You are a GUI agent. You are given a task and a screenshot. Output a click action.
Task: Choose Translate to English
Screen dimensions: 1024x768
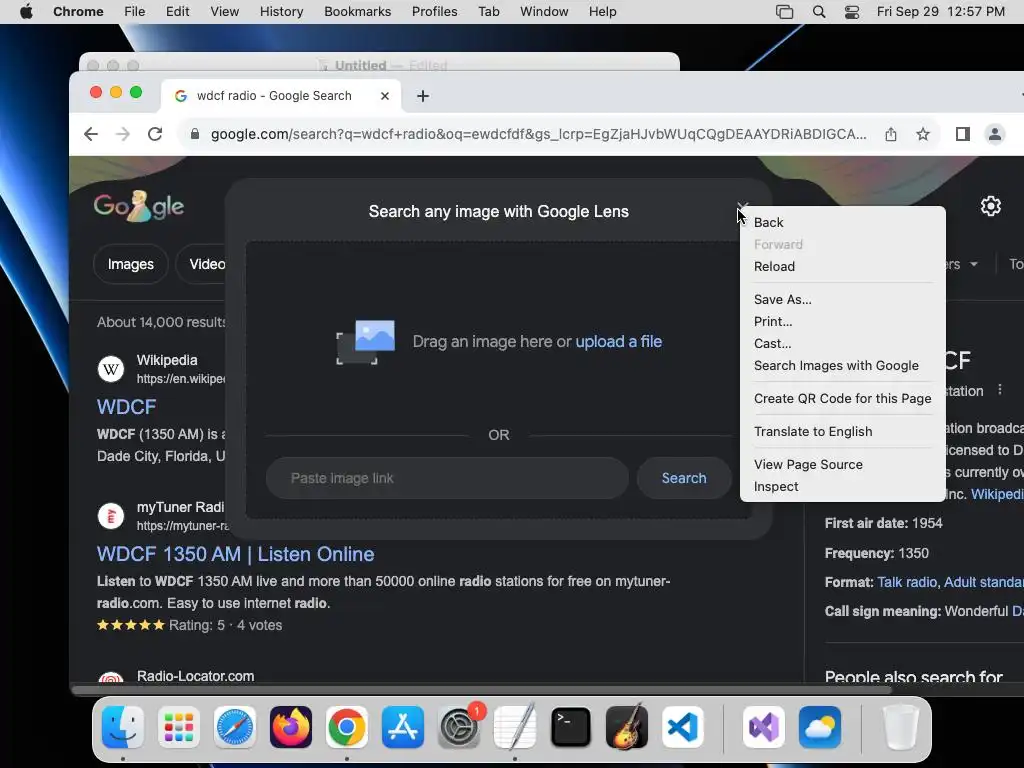[x=842, y=432]
